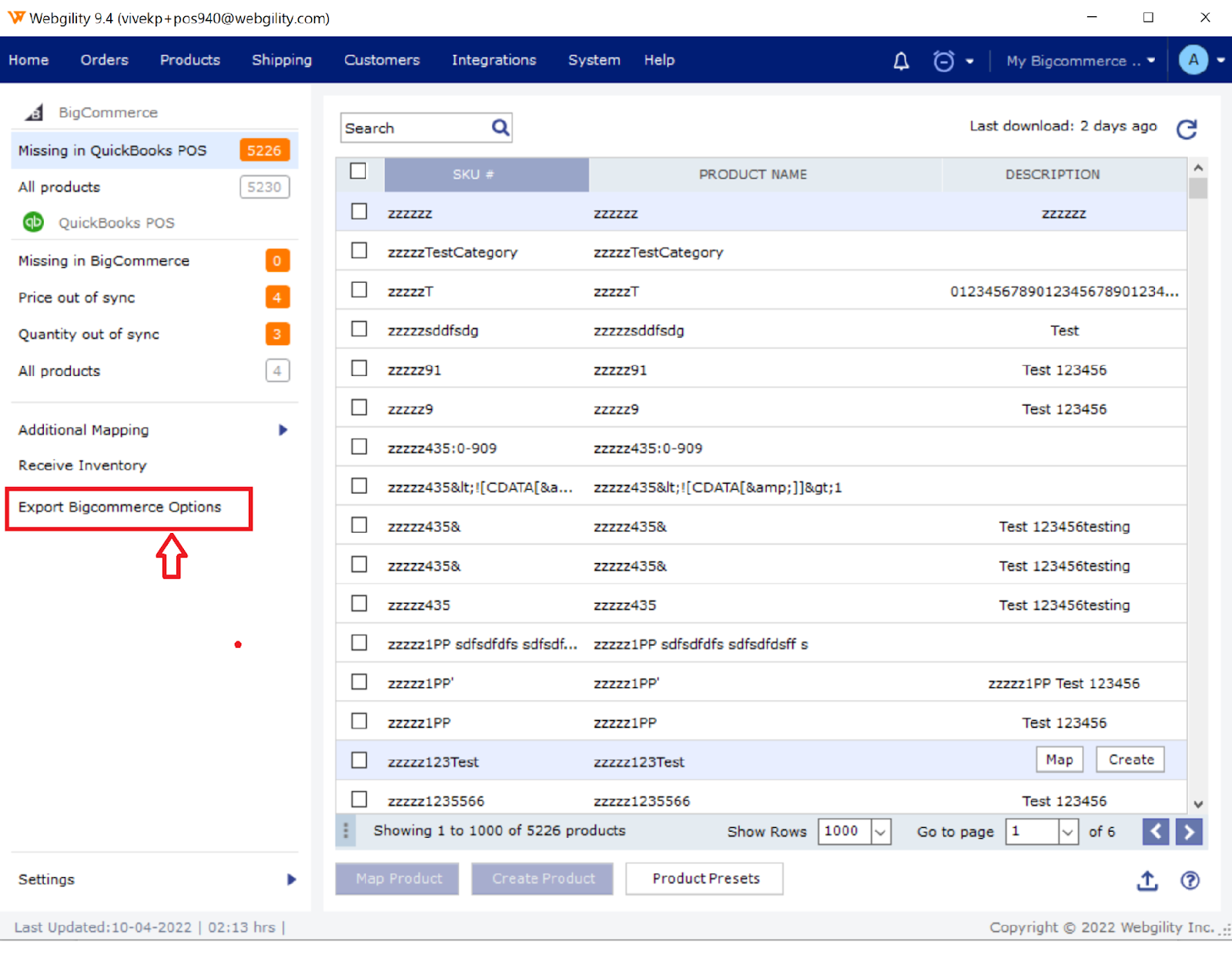Select All products under BigCommerce 5230
The image size is (1232, 975).
pos(155,187)
